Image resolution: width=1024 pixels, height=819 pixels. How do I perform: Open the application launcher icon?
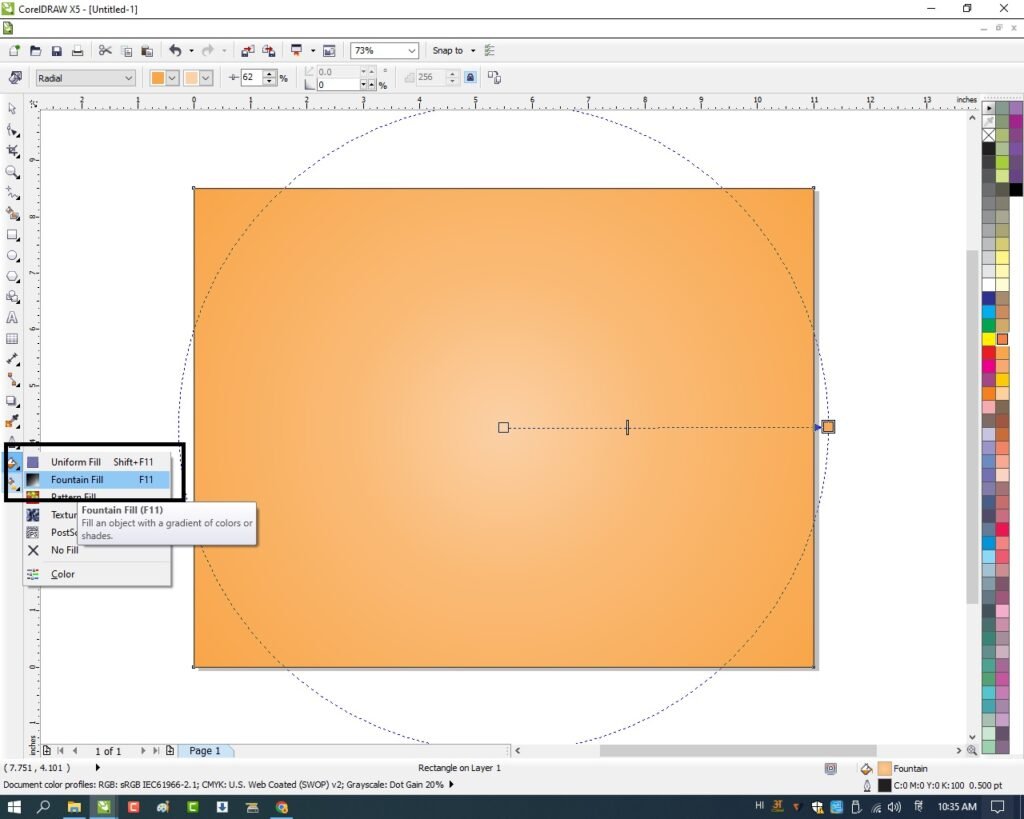pyautogui.click(x=296, y=50)
